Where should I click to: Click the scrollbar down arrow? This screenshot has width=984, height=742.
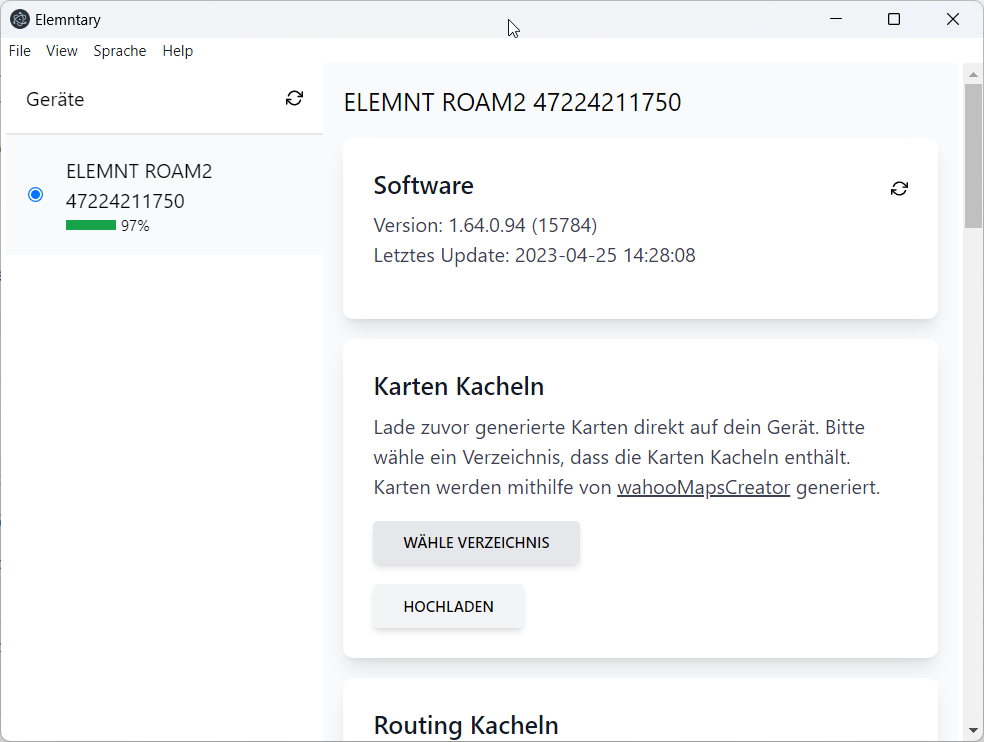tap(973, 730)
